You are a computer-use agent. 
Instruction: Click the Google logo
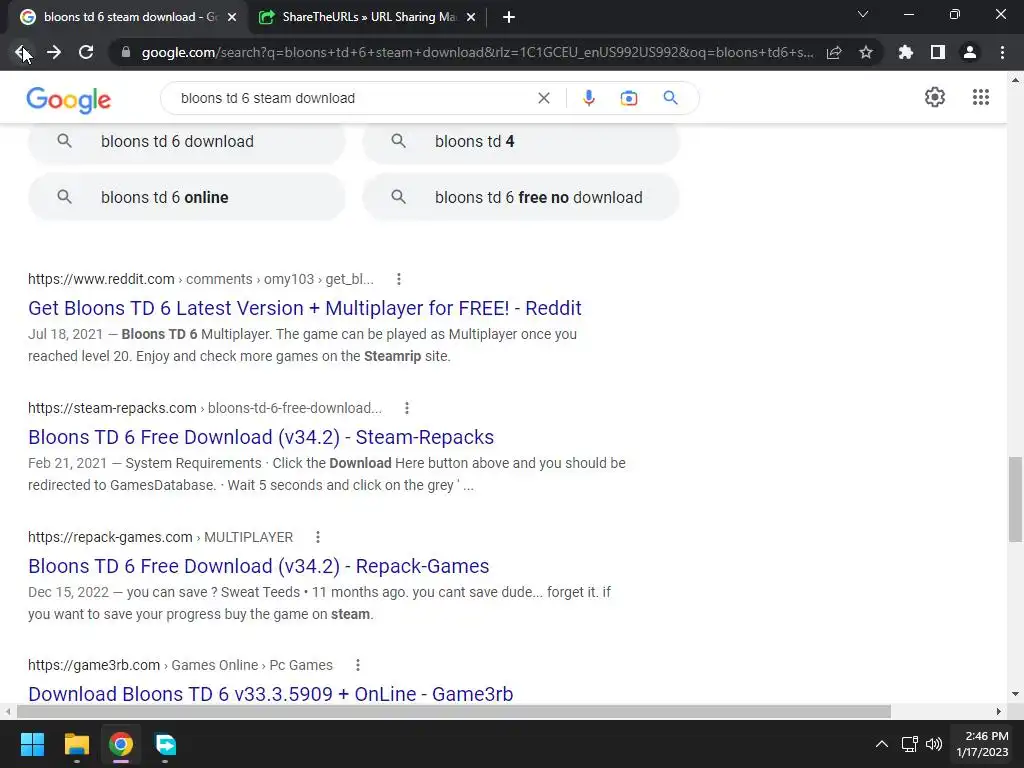point(69,99)
